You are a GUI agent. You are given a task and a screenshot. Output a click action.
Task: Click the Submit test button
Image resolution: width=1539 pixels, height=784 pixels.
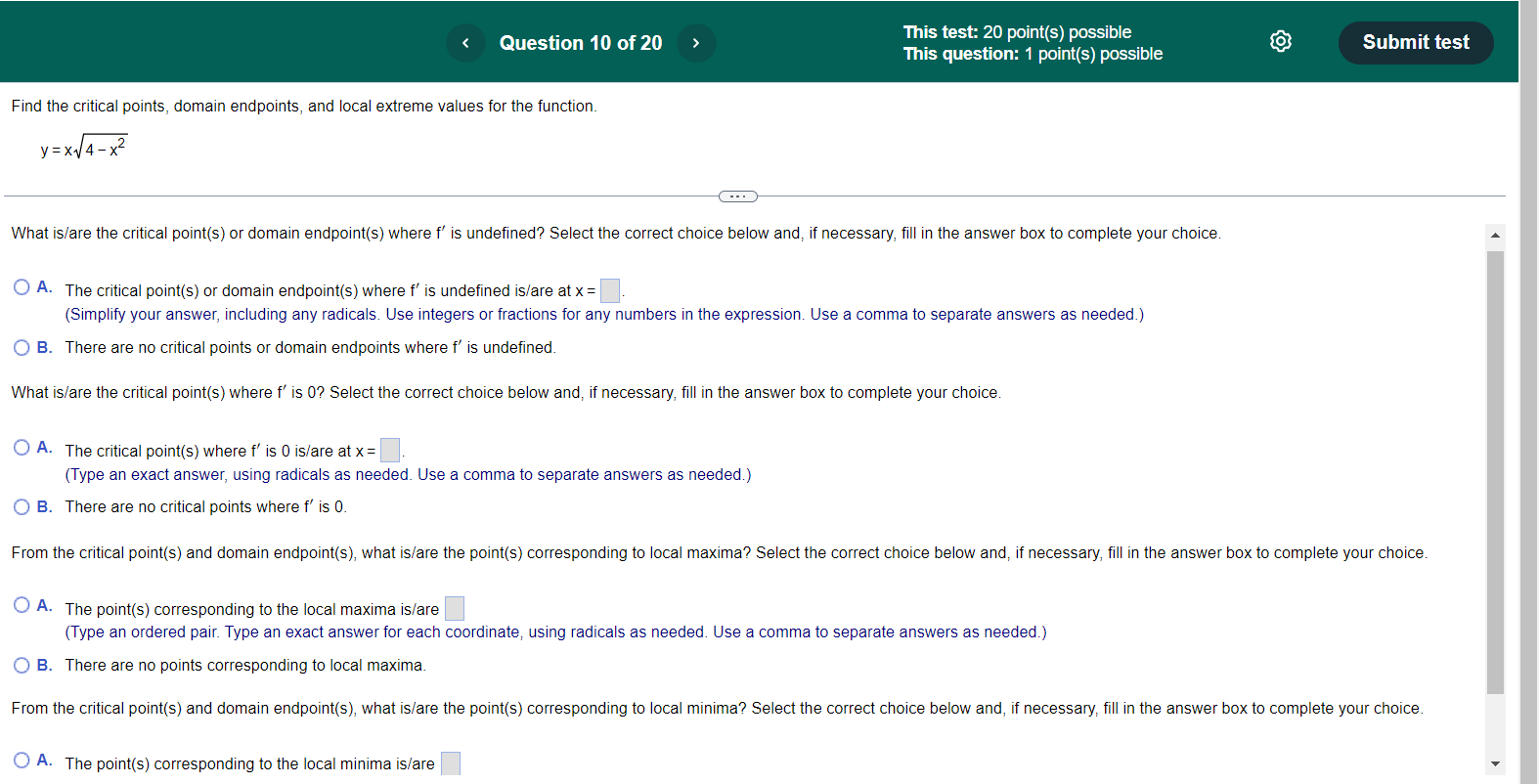(1416, 43)
